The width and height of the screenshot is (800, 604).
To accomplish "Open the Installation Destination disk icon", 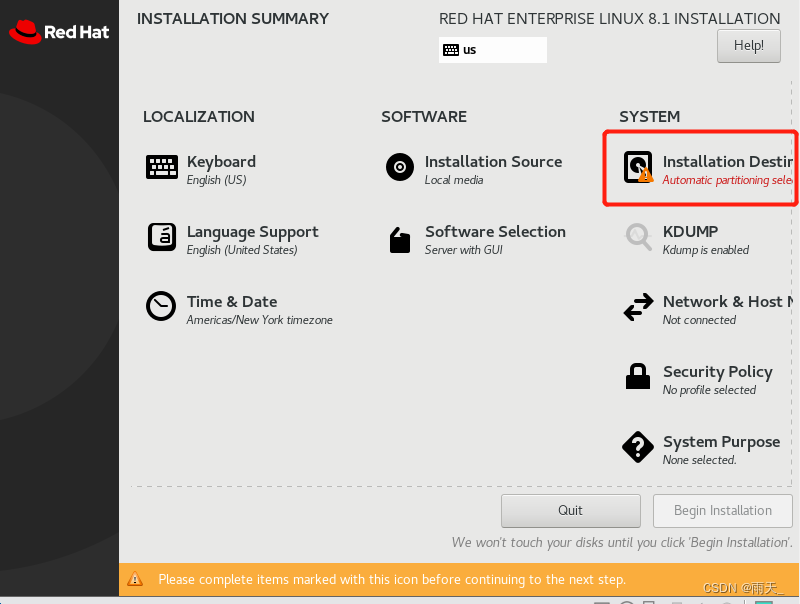I will click(638, 167).
